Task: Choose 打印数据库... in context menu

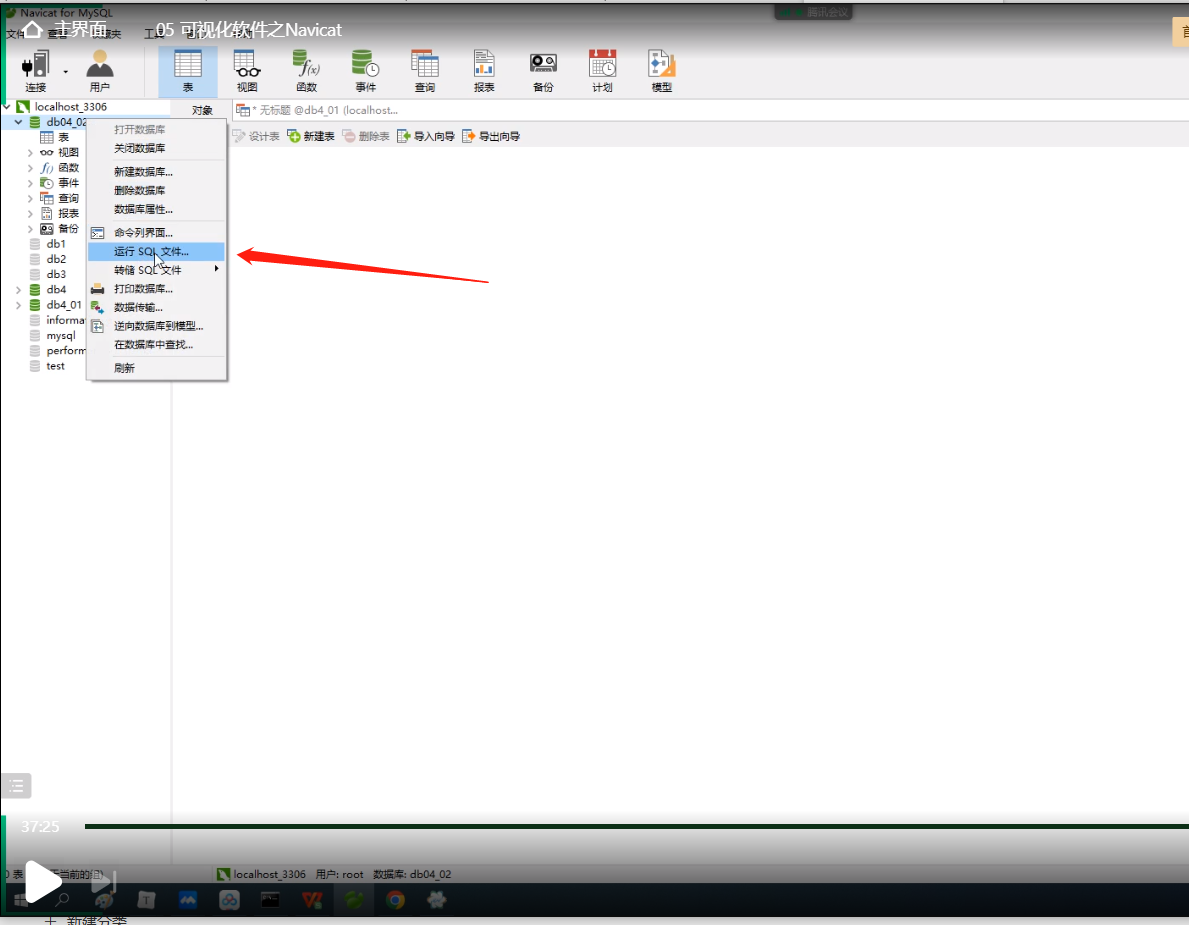Action: [156, 289]
